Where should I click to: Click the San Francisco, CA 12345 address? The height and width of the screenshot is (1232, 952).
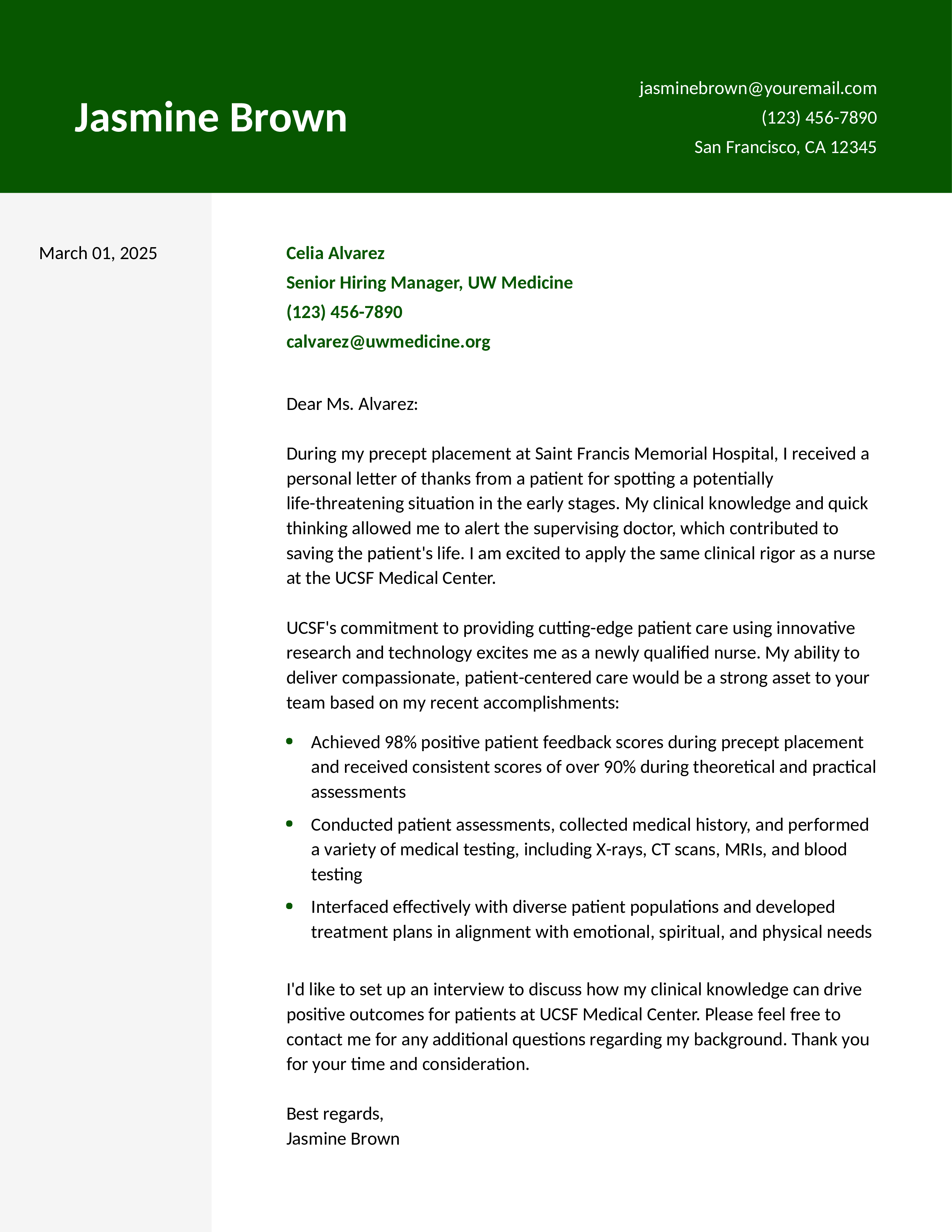pyautogui.click(x=784, y=147)
